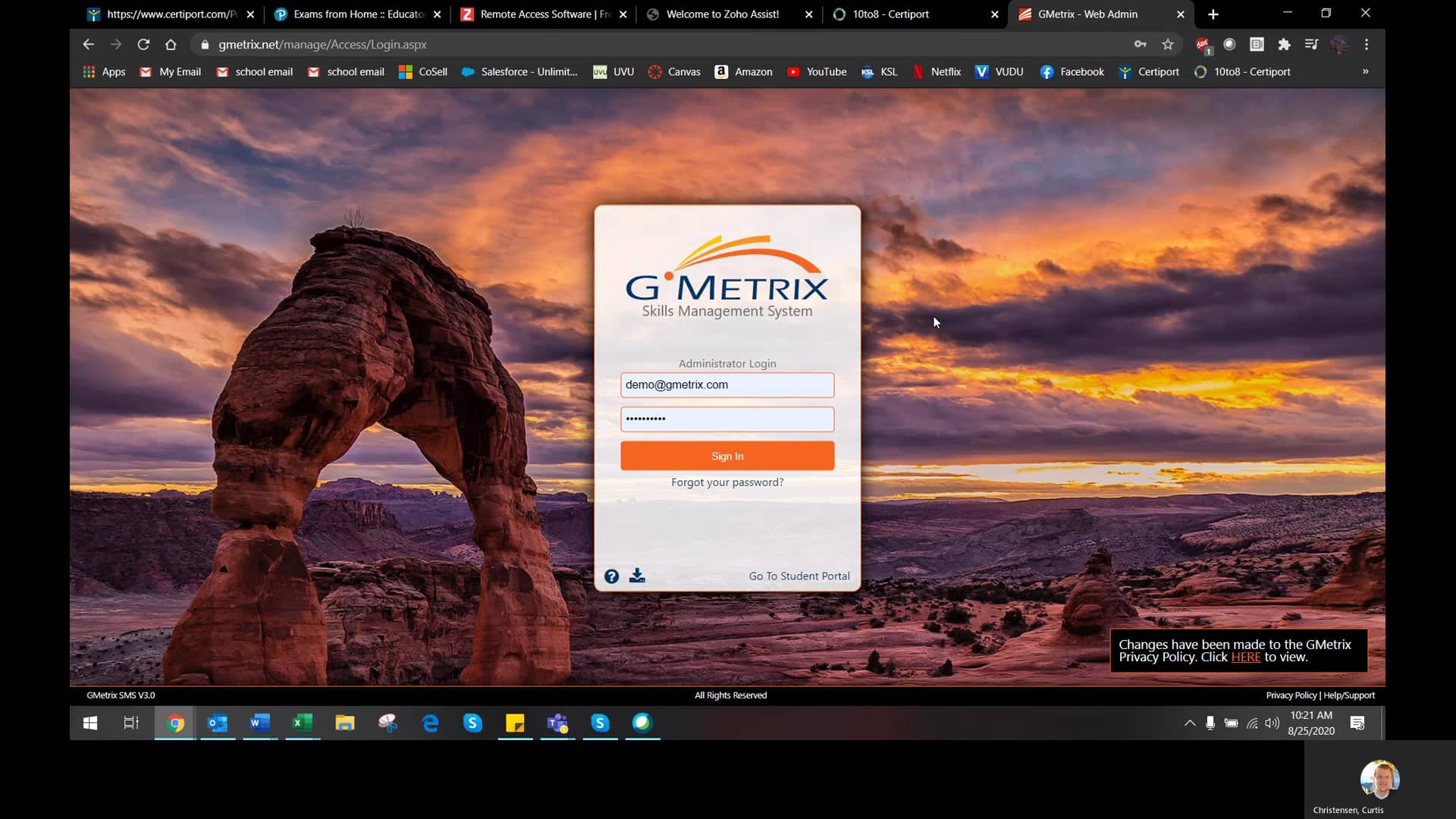Click the browser home icon
This screenshot has height=819, width=1456.
click(x=171, y=45)
